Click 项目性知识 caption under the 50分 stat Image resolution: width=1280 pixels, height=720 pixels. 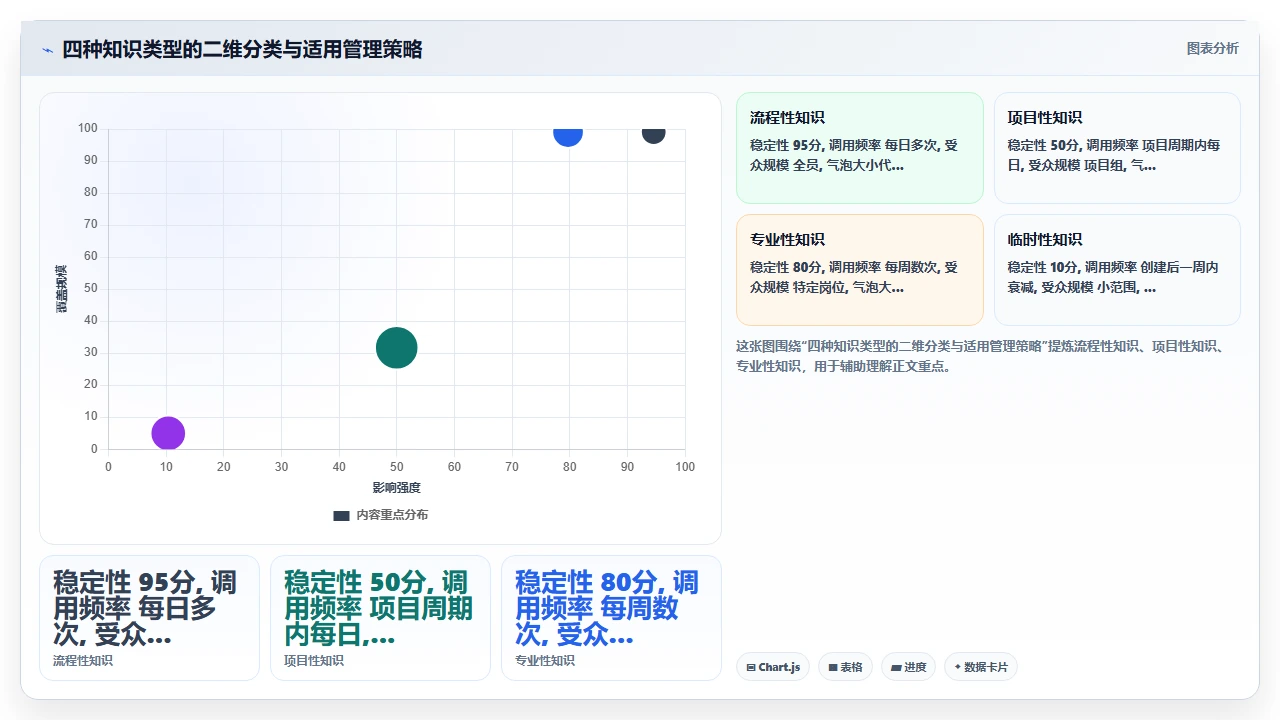point(314,661)
